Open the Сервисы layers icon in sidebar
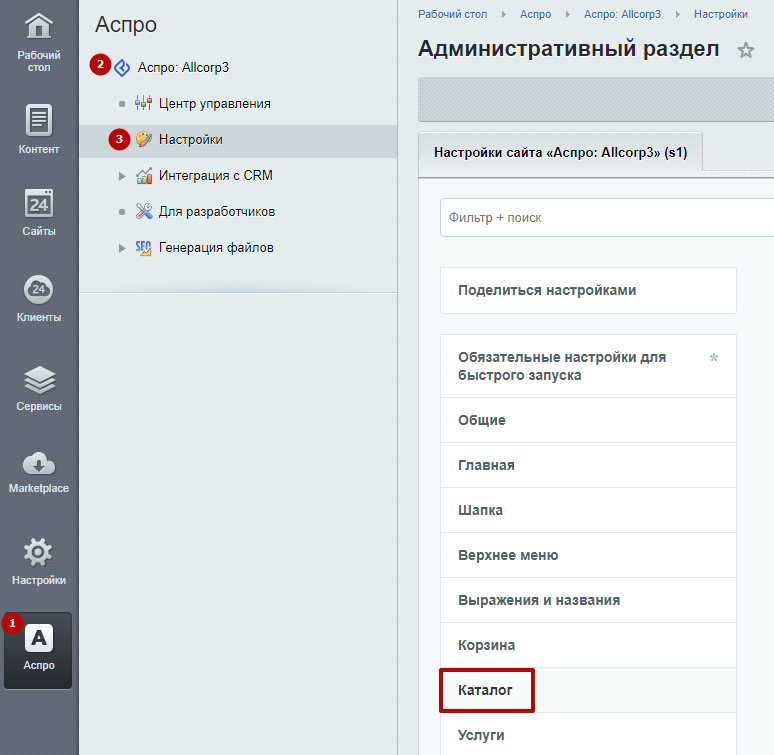774x755 pixels. point(39,380)
